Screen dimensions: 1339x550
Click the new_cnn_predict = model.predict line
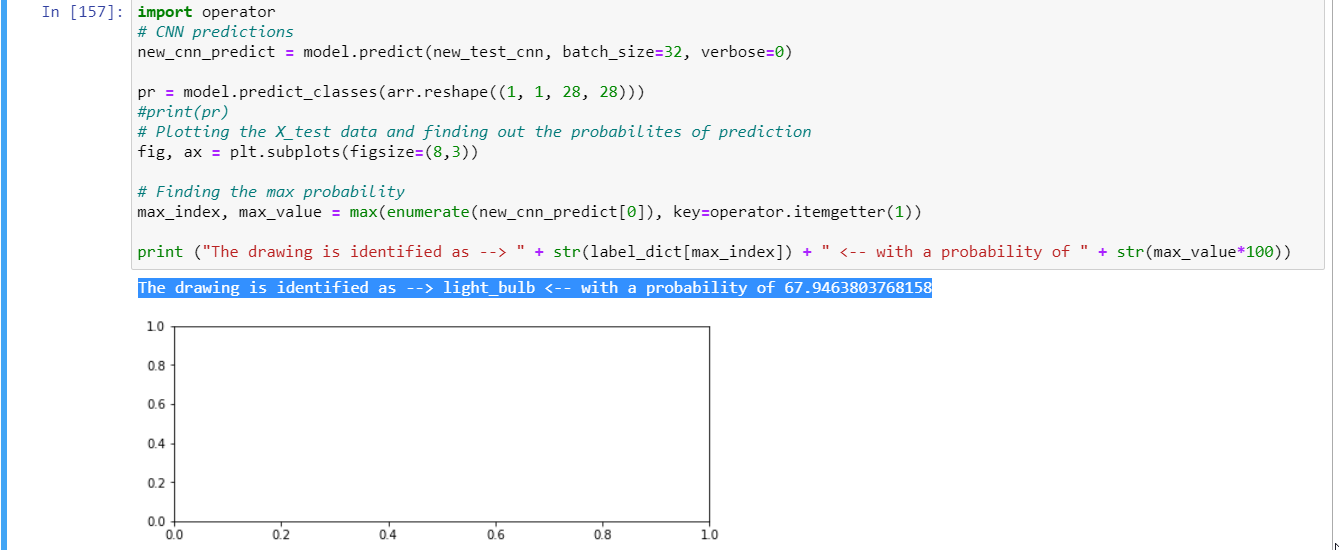pyautogui.click(x=464, y=52)
